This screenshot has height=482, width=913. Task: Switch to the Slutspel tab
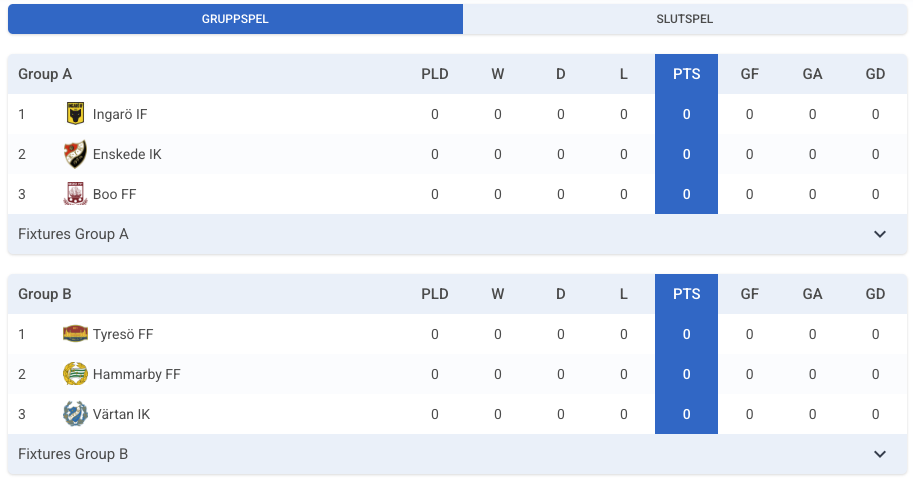point(685,19)
